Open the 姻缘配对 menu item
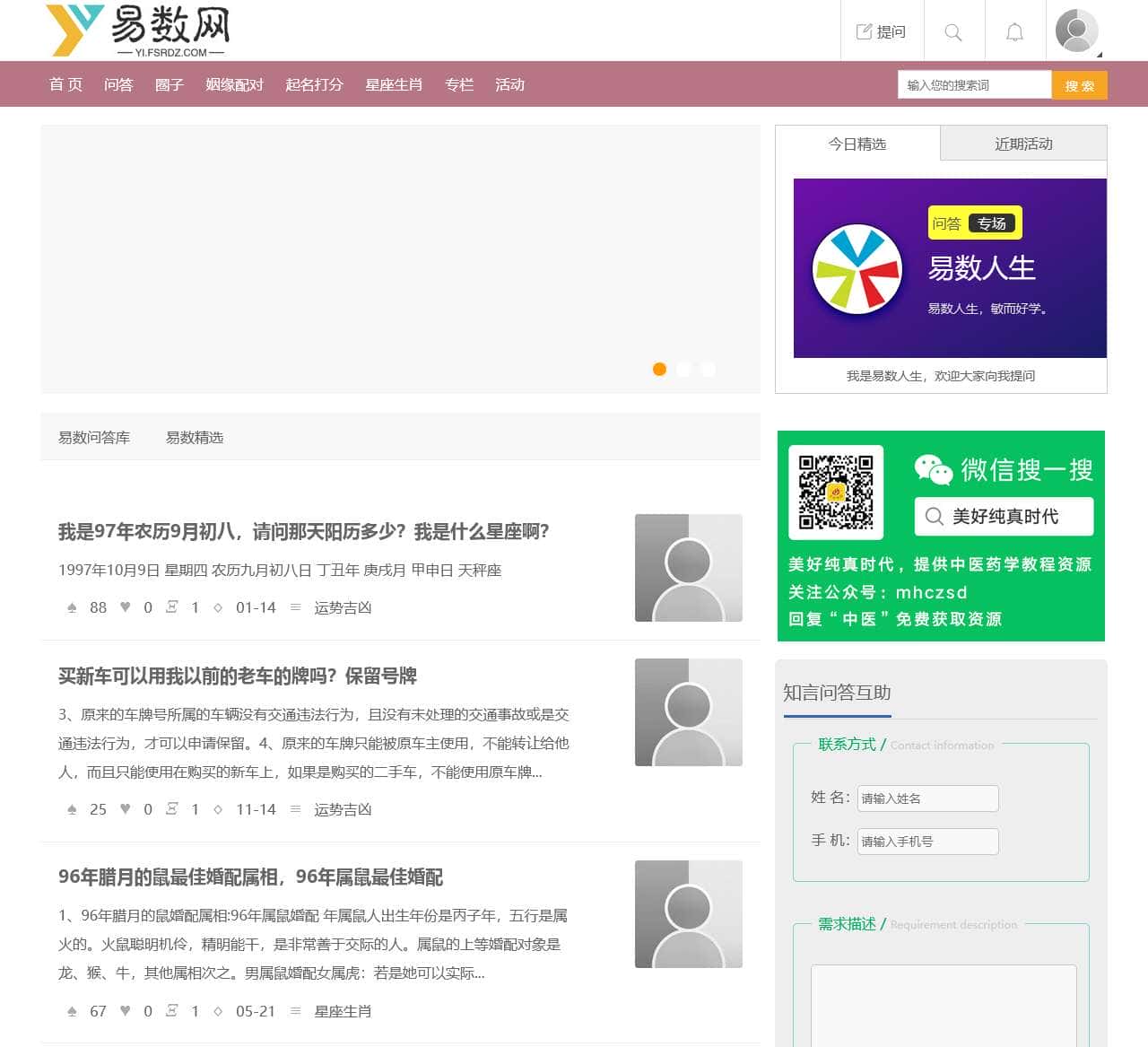The width and height of the screenshot is (1148, 1047). [x=234, y=84]
